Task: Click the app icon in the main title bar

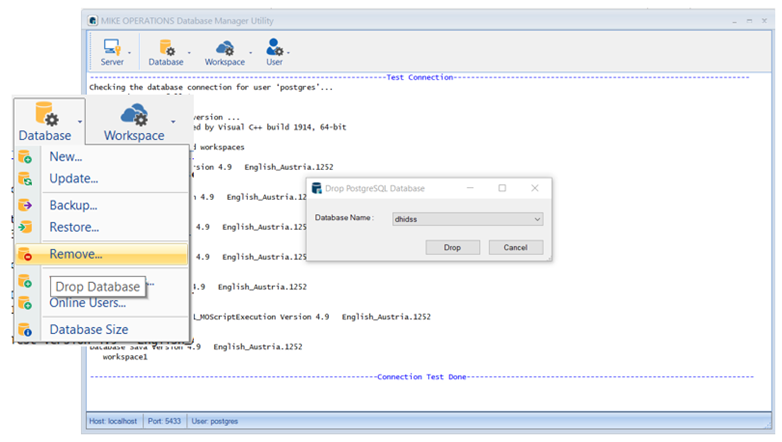Action: pyautogui.click(x=93, y=20)
